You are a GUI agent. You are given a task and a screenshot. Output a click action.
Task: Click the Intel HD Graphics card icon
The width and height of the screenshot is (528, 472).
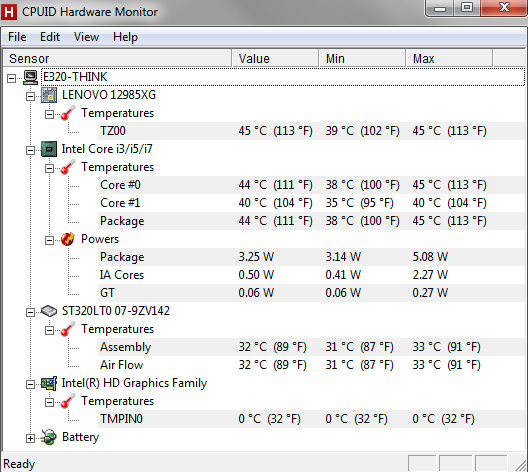coord(49,383)
